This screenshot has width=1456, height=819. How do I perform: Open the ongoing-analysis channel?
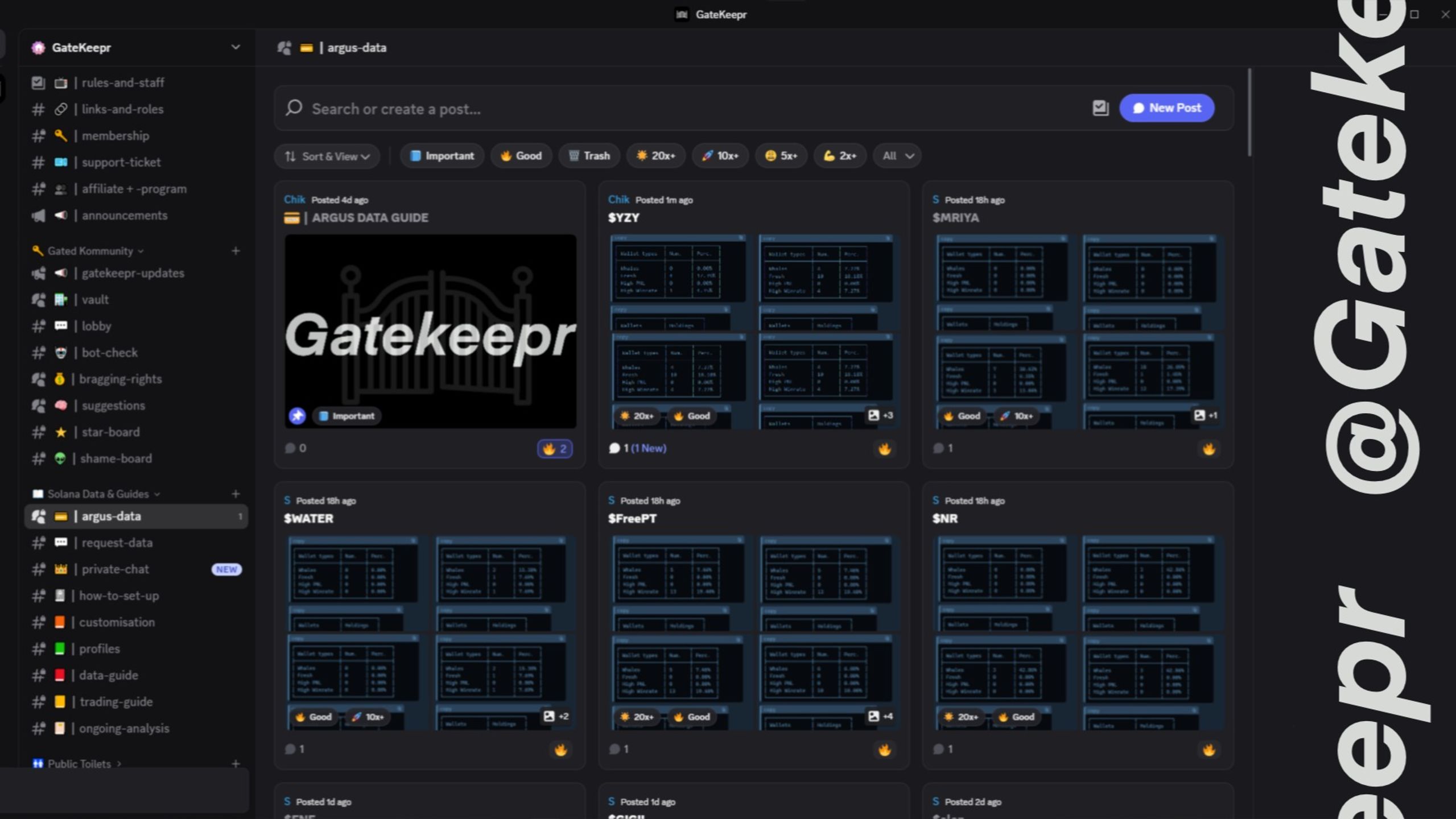pyautogui.click(x=135, y=729)
